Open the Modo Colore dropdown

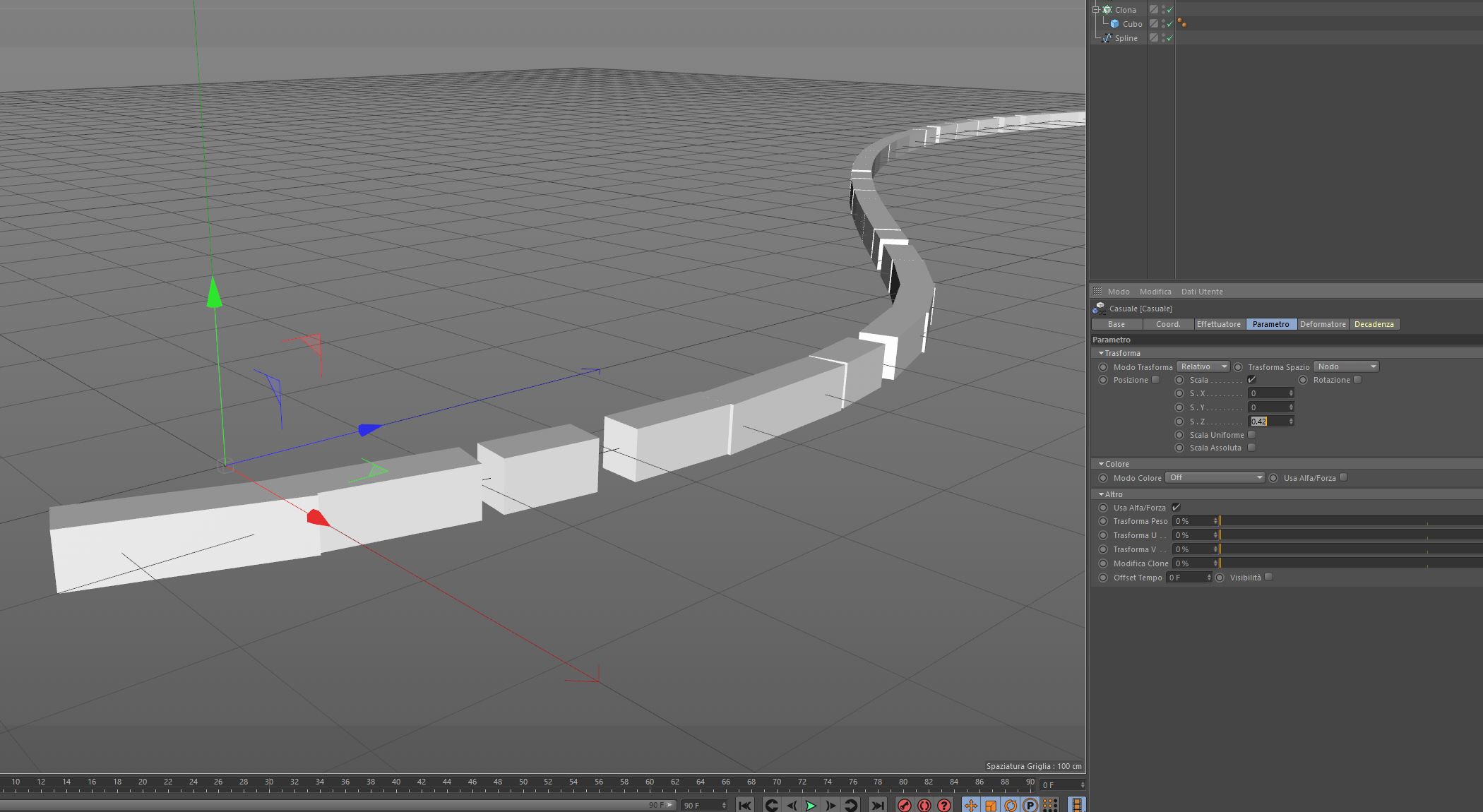1215,478
